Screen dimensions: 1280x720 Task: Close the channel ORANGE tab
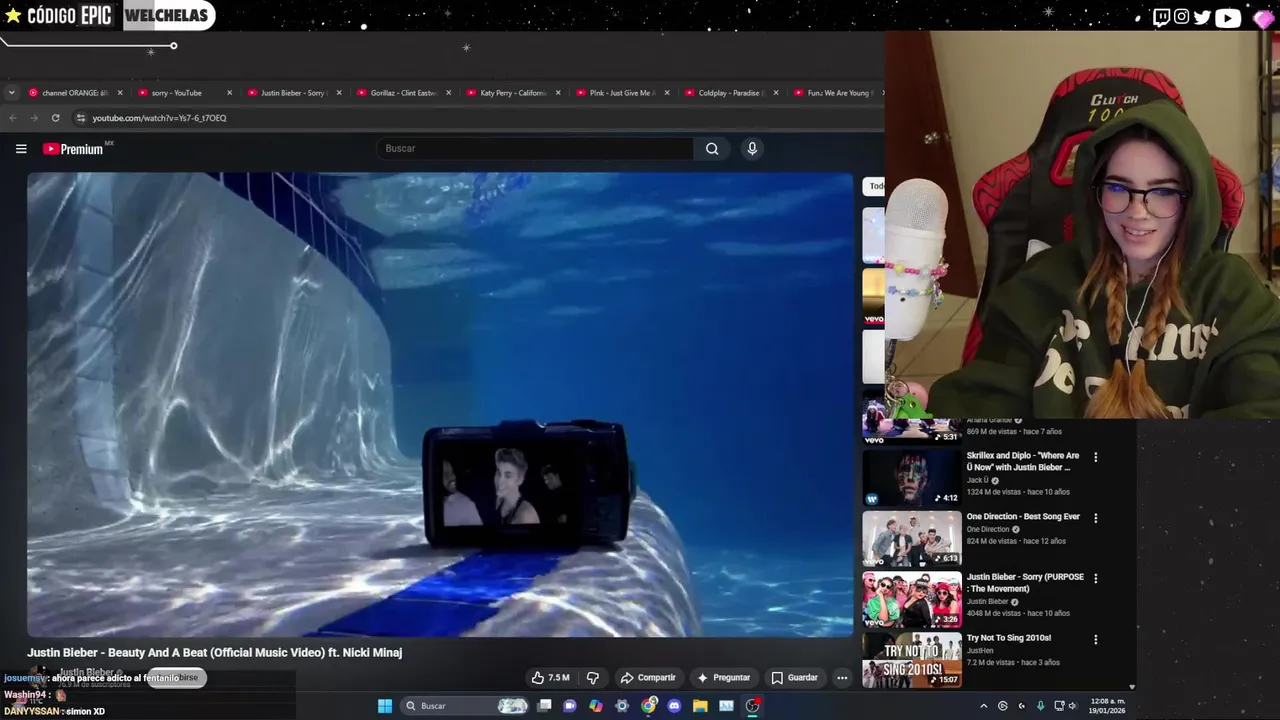(120, 93)
